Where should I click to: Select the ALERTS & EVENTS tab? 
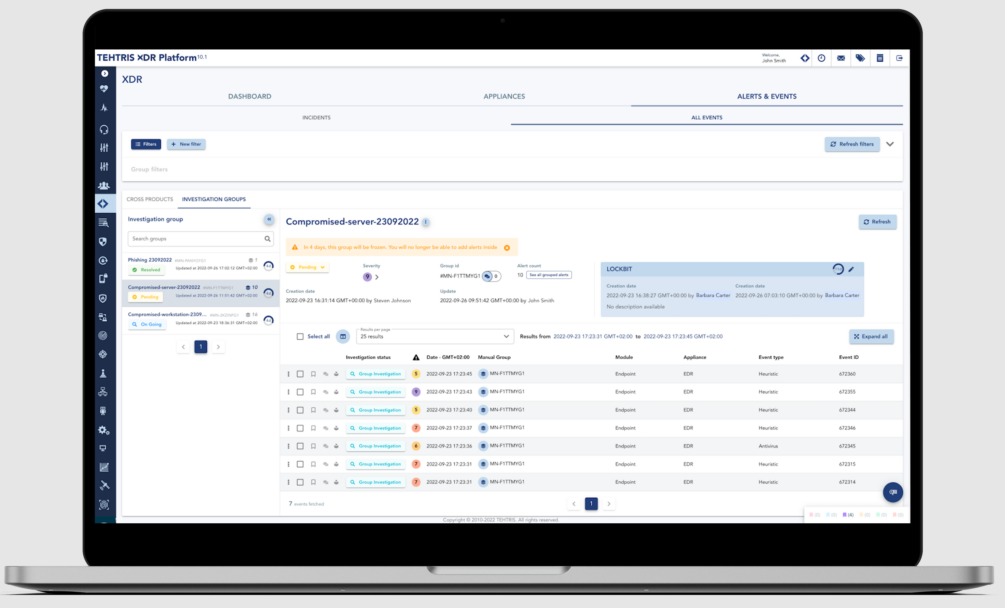click(767, 97)
